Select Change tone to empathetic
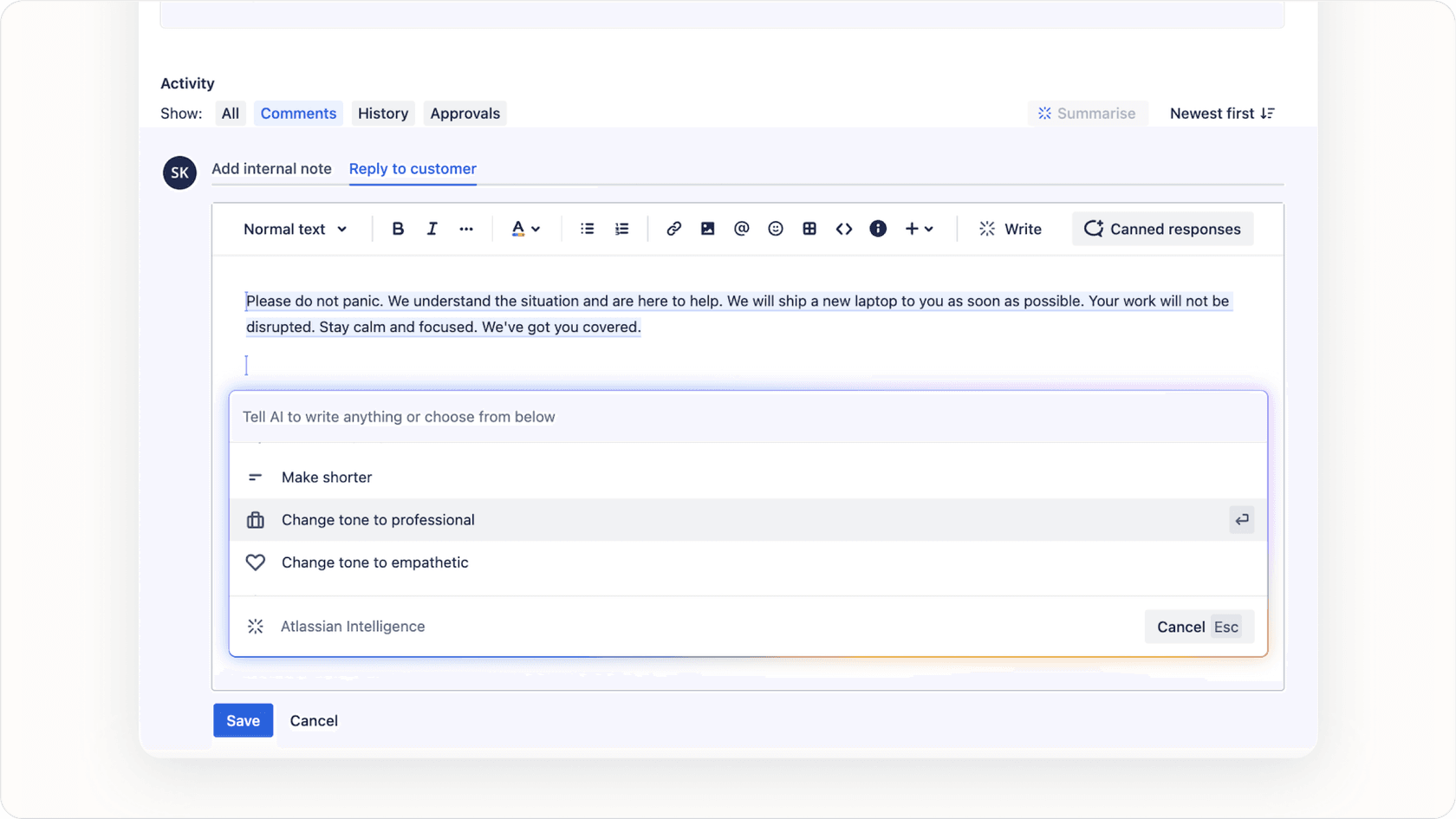Screen dimensions: 1456x819 tap(374, 562)
